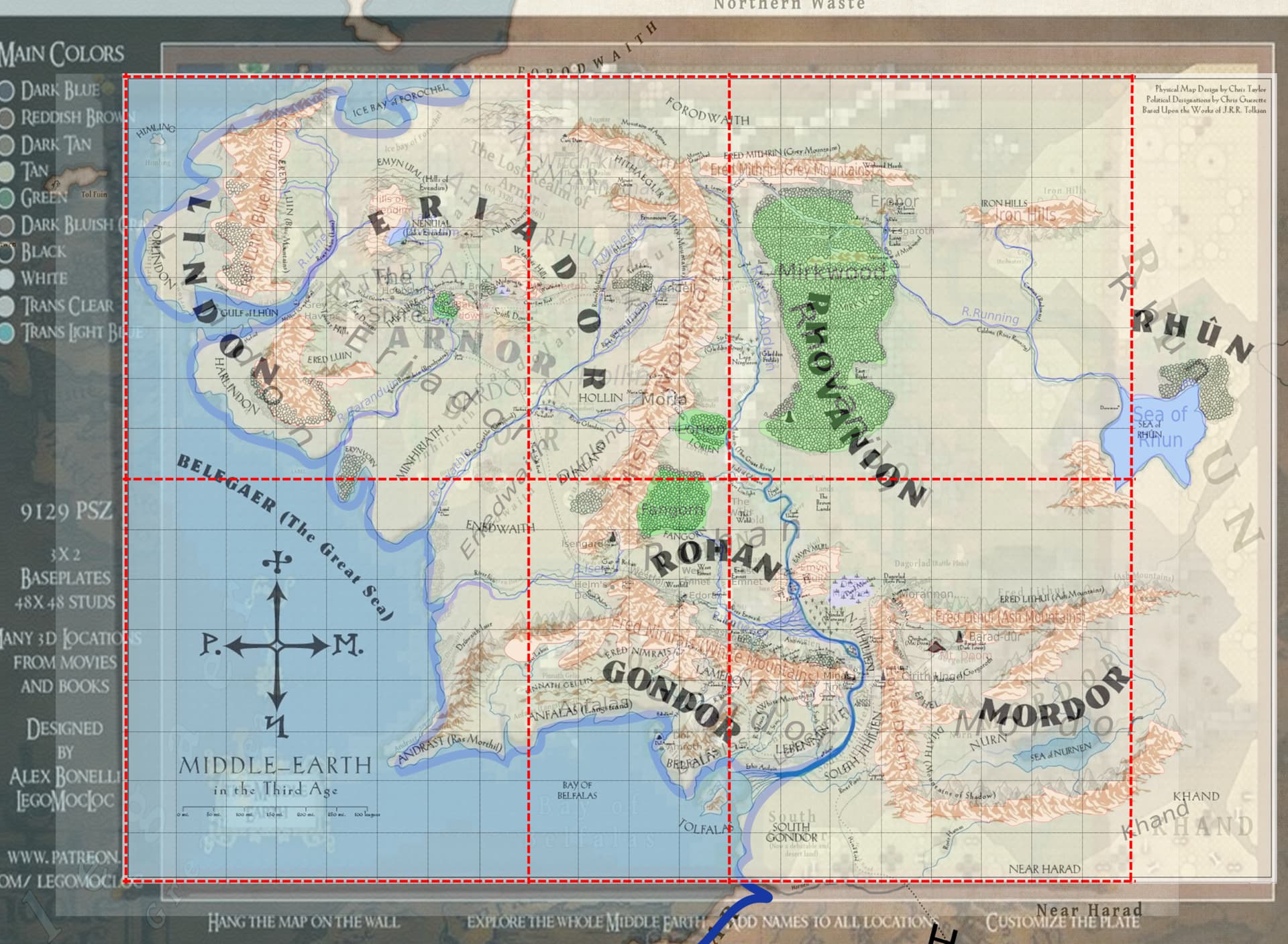Click the 'Physical Map Design by Chris Taylor' credit
The height and width of the screenshot is (944, 1288).
tap(1210, 89)
